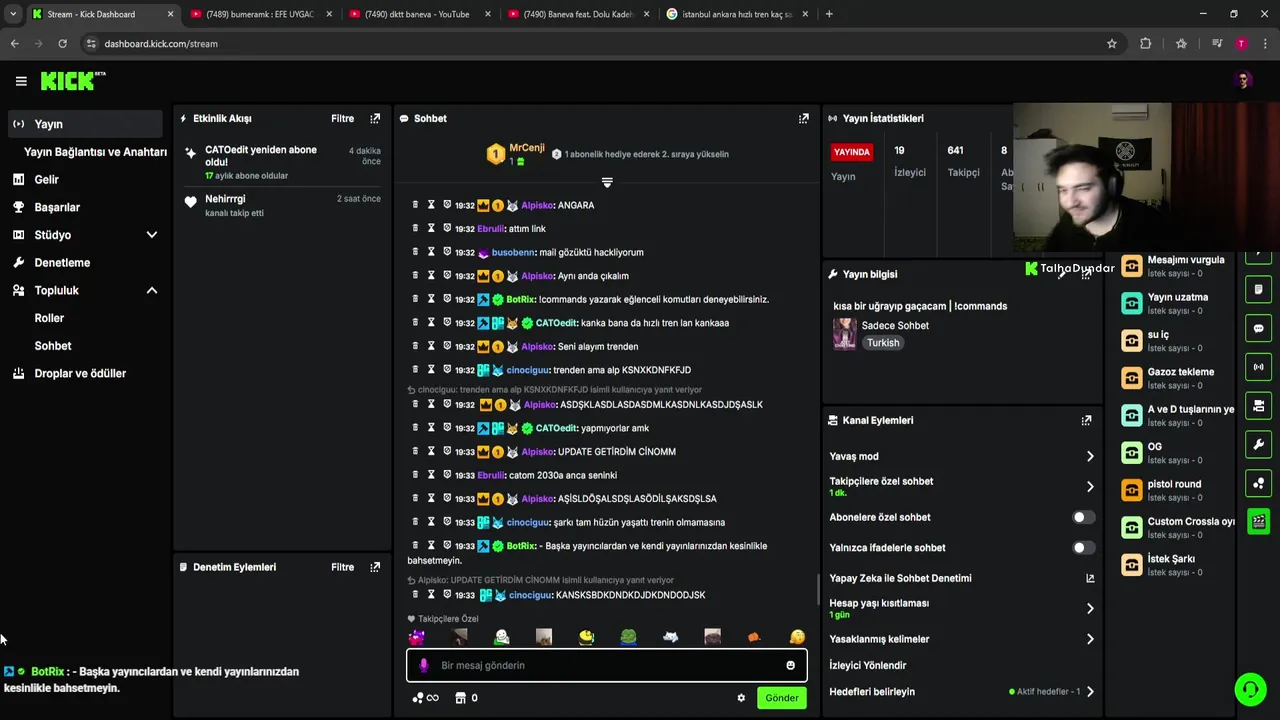This screenshot has width=1280, height=720.
Task: Click the chat panel scrollbar thumb
Action: coord(818,589)
